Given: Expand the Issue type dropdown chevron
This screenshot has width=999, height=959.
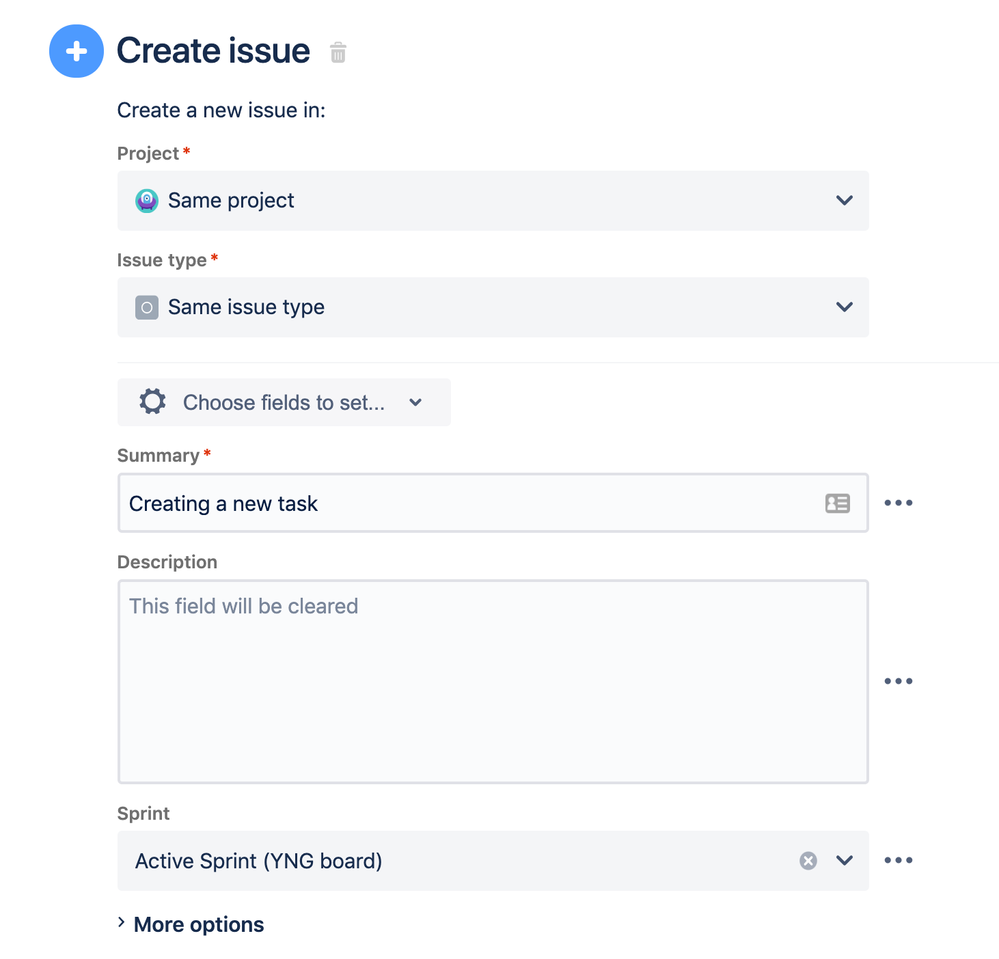Looking at the screenshot, I should click(844, 307).
